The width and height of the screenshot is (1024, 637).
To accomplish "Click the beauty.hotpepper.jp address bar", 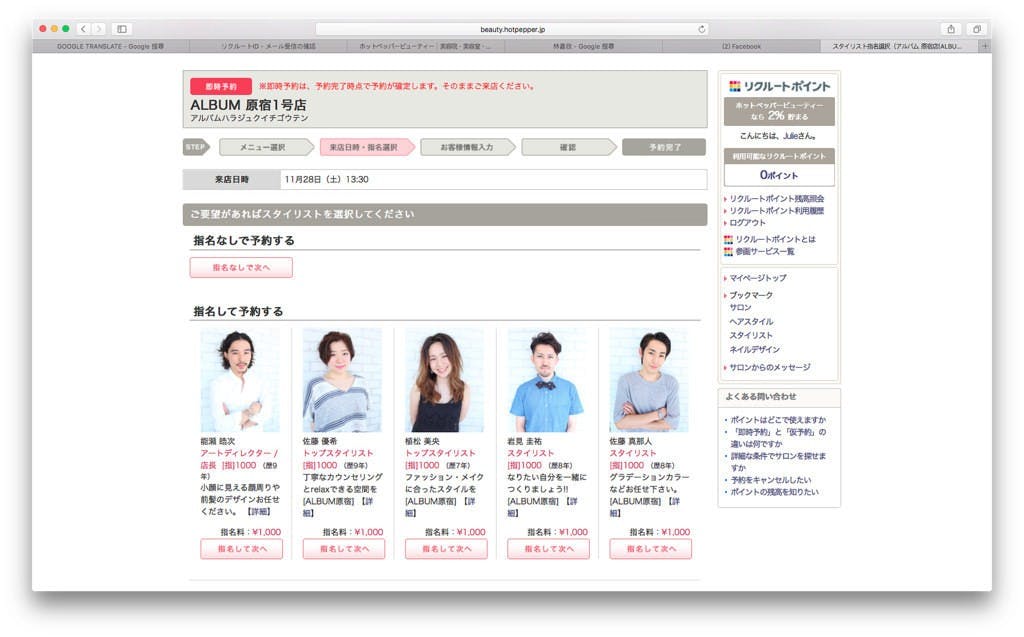I will tap(512, 29).
